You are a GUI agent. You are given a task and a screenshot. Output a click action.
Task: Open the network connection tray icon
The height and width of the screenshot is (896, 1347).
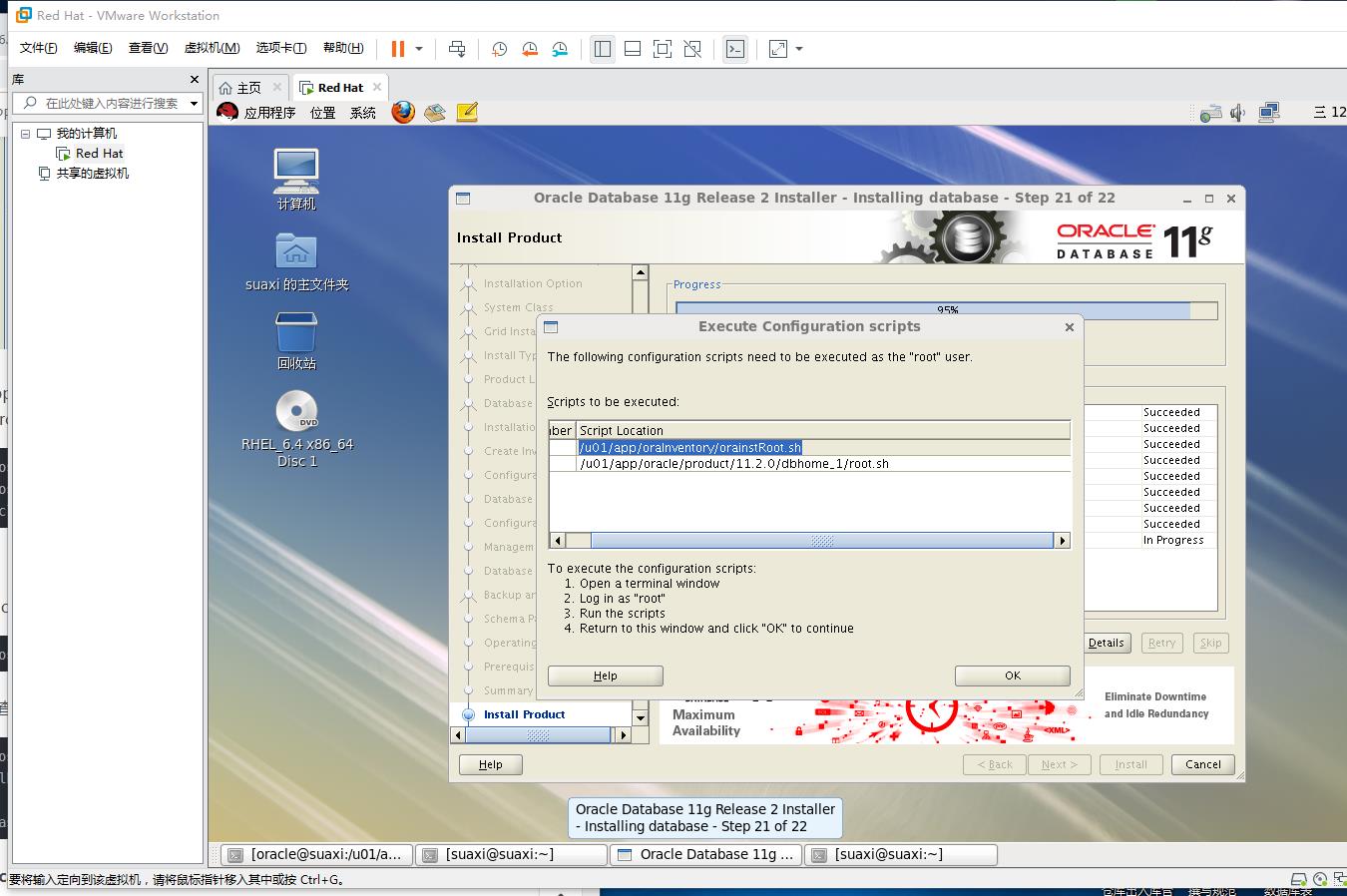1269,113
